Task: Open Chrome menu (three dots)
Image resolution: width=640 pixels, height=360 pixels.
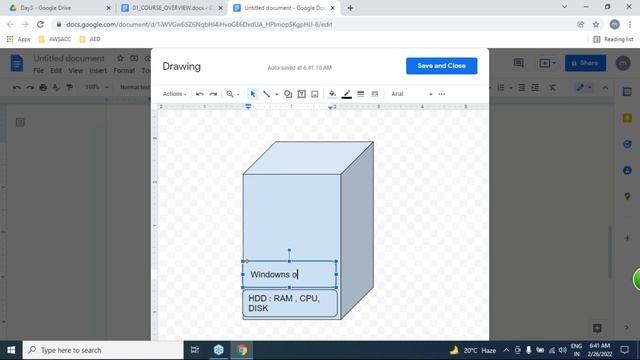Action: (630, 24)
